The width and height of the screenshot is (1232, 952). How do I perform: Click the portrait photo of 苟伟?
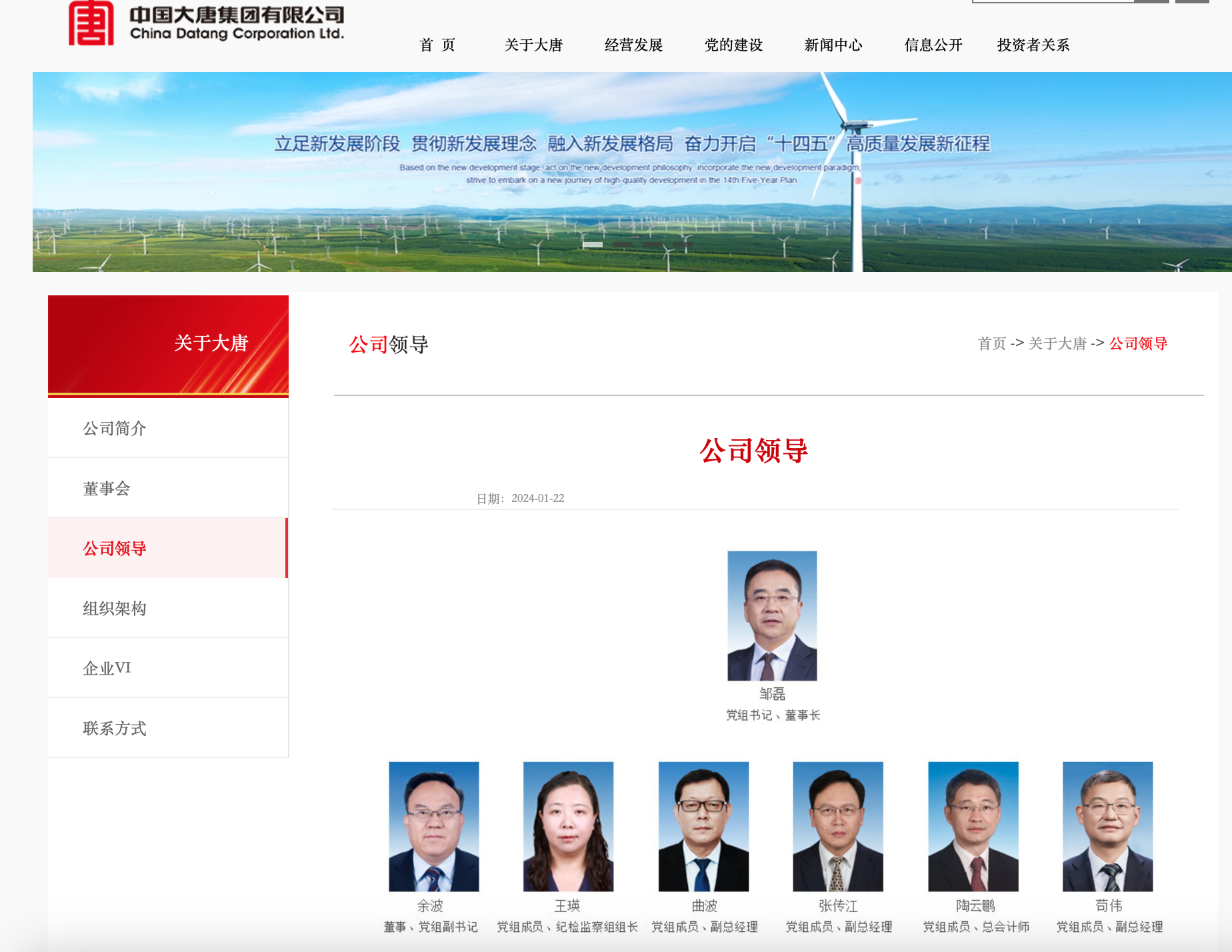(x=1107, y=826)
